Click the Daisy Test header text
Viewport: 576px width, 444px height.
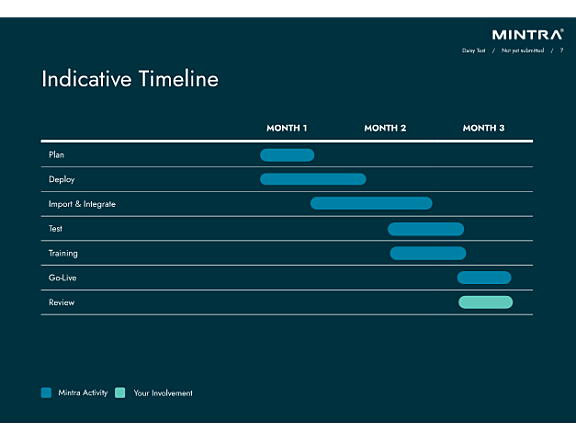pyautogui.click(x=474, y=50)
